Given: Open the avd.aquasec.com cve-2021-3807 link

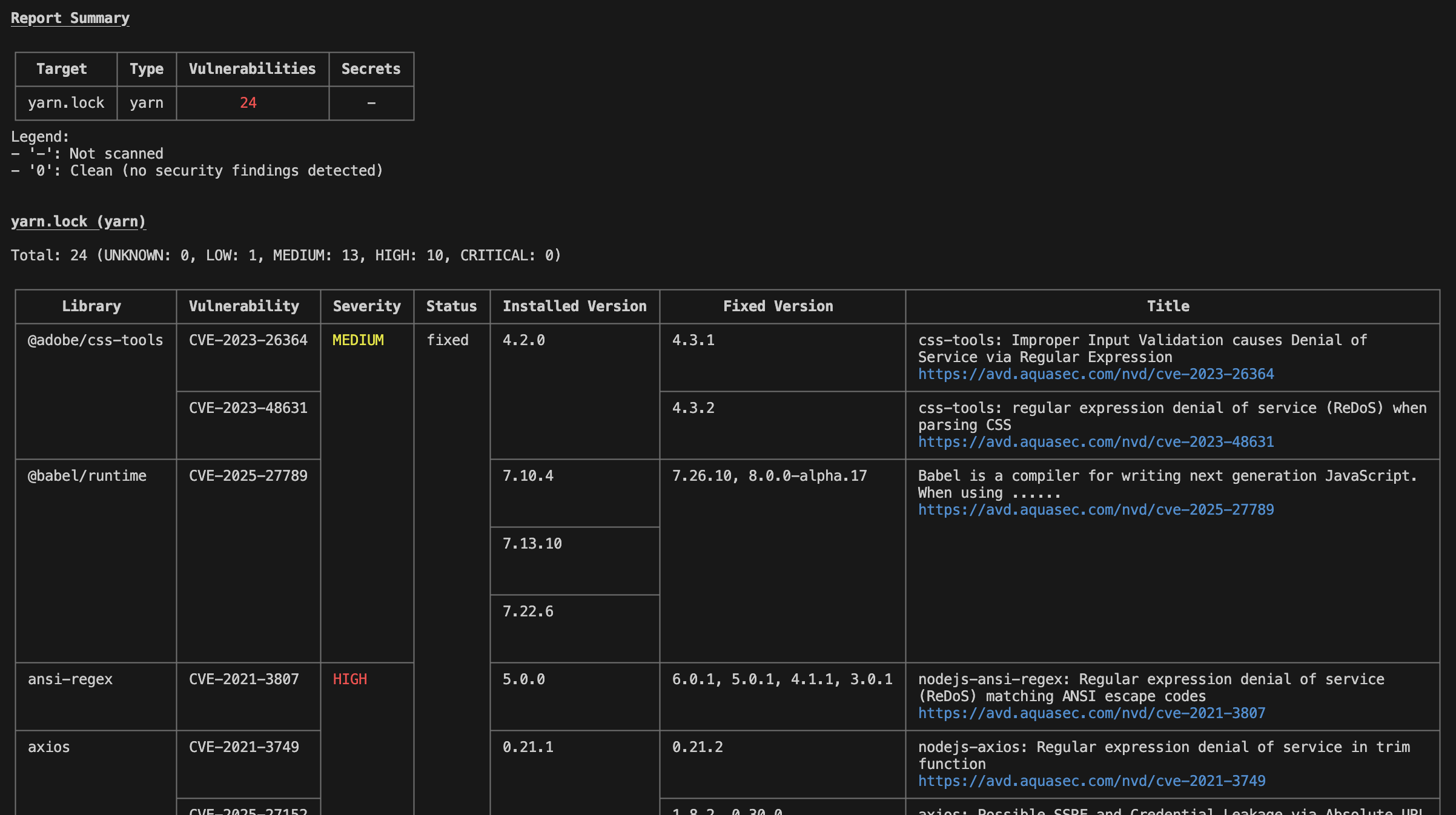Looking at the screenshot, I should coord(1091,713).
